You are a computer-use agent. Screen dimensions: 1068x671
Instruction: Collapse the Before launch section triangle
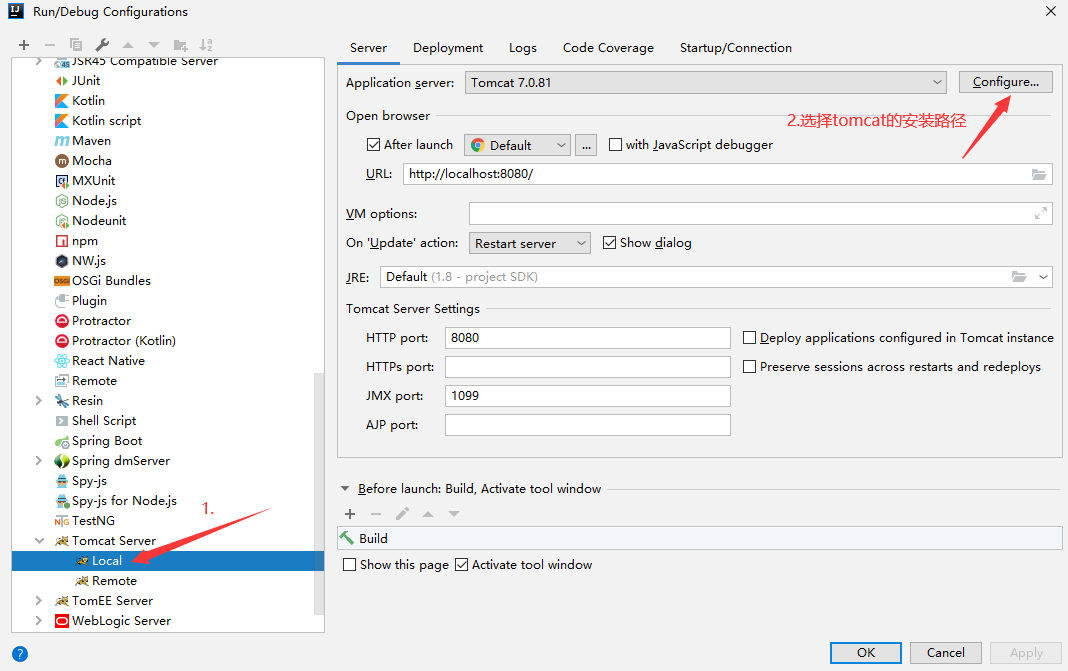click(x=345, y=488)
